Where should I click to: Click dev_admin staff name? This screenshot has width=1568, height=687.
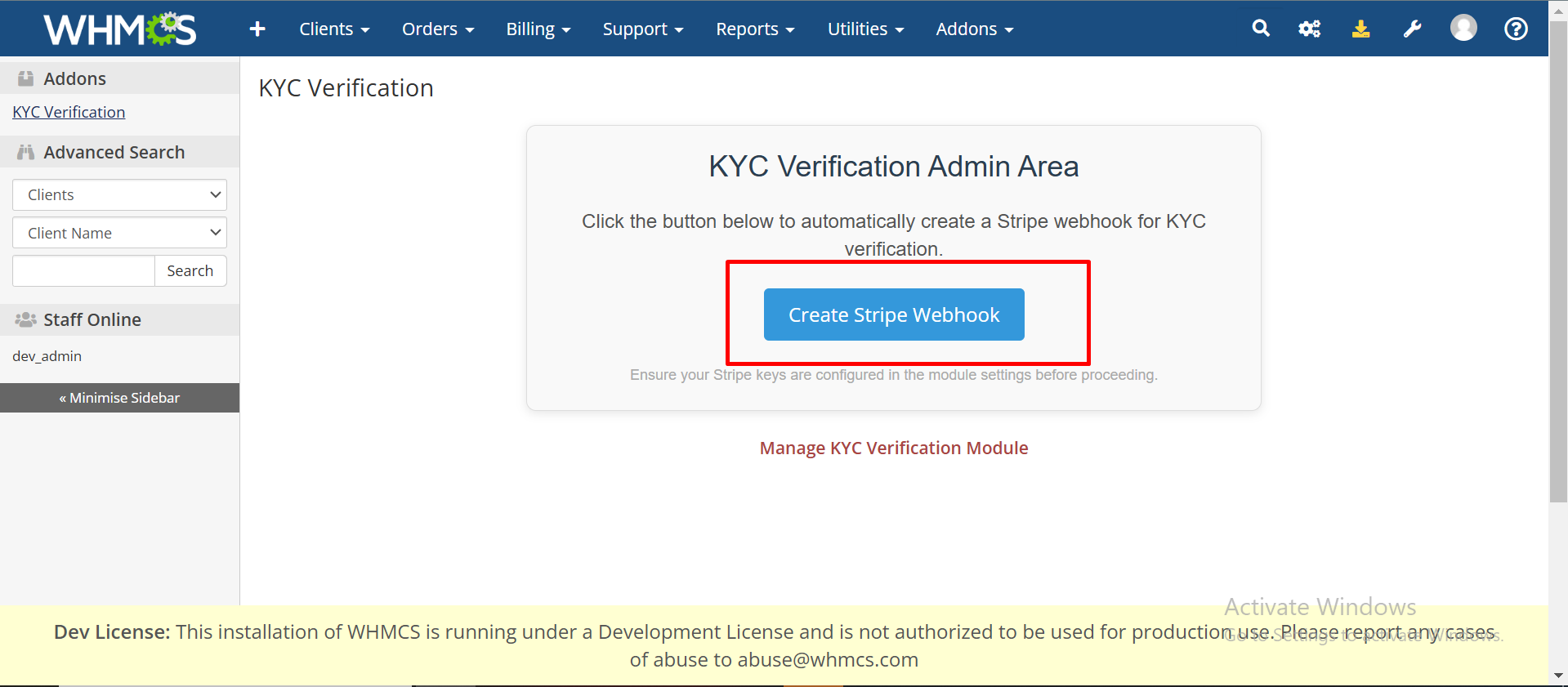coord(47,356)
